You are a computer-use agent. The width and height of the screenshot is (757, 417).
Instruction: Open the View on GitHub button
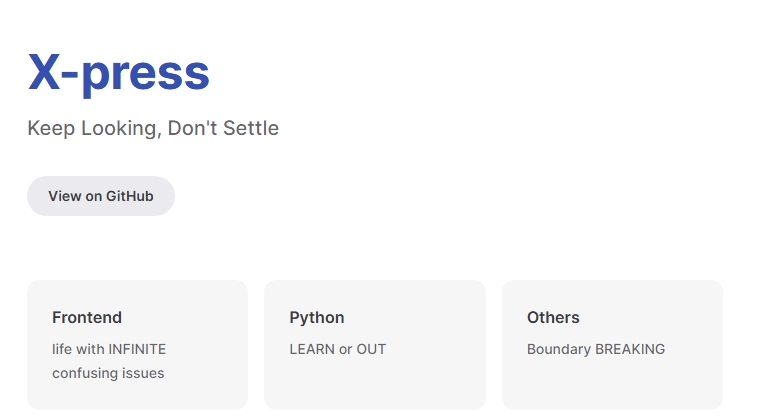(101, 196)
